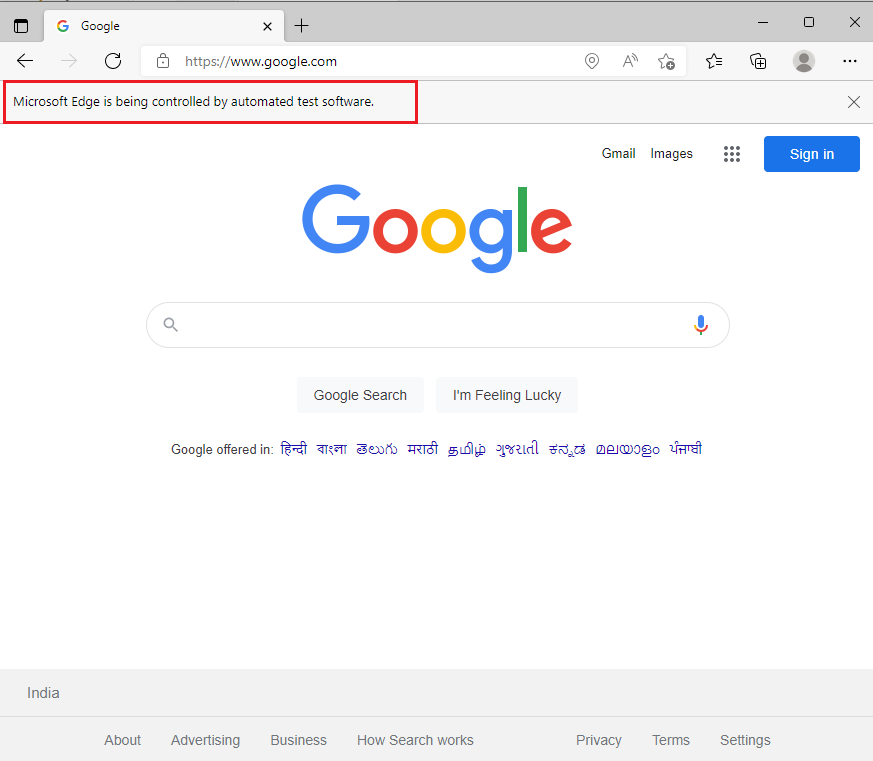Open the Business footer link

pos(298,740)
